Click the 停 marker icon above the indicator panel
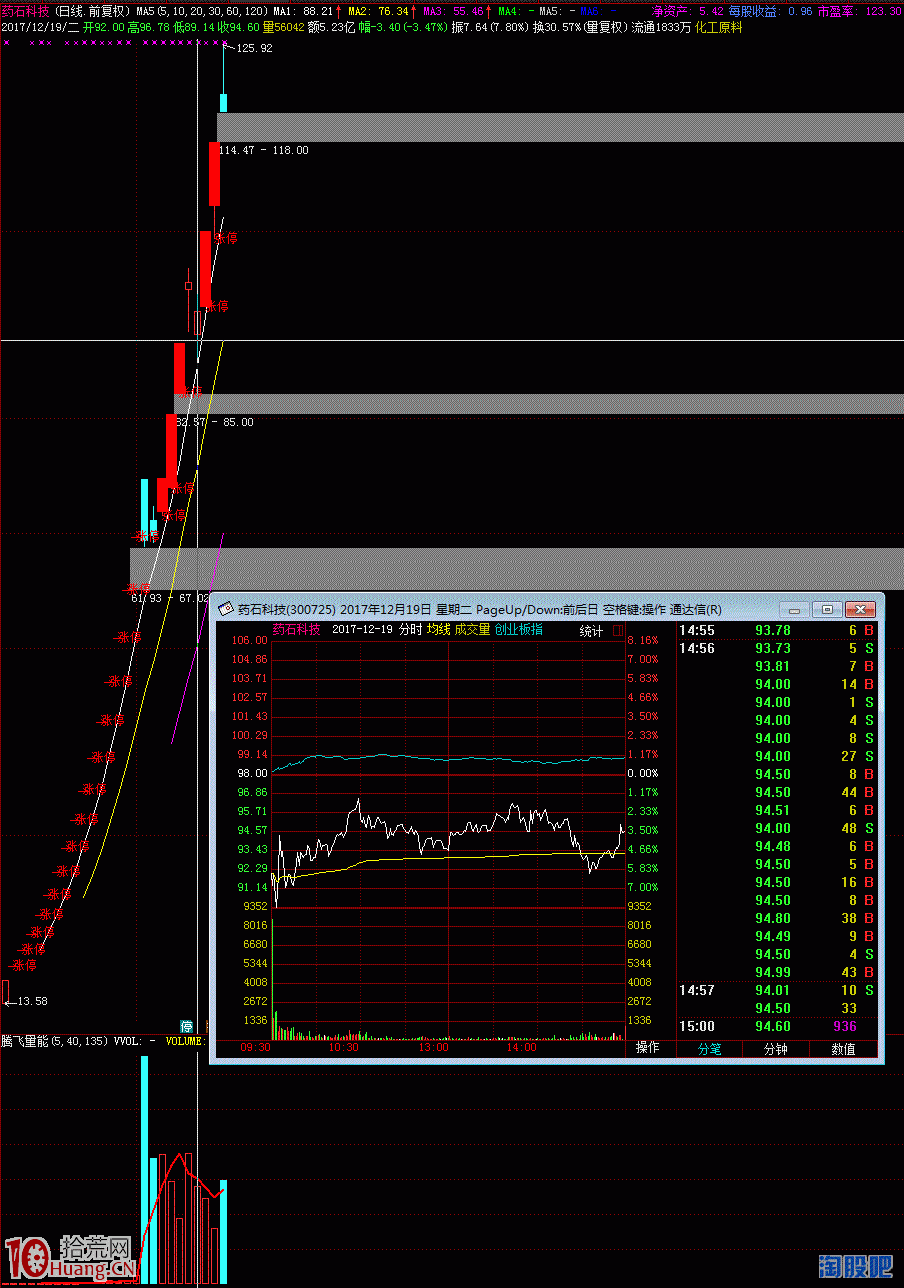The height and width of the screenshot is (1288, 904). pyautogui.click(x=186, y=1026)
